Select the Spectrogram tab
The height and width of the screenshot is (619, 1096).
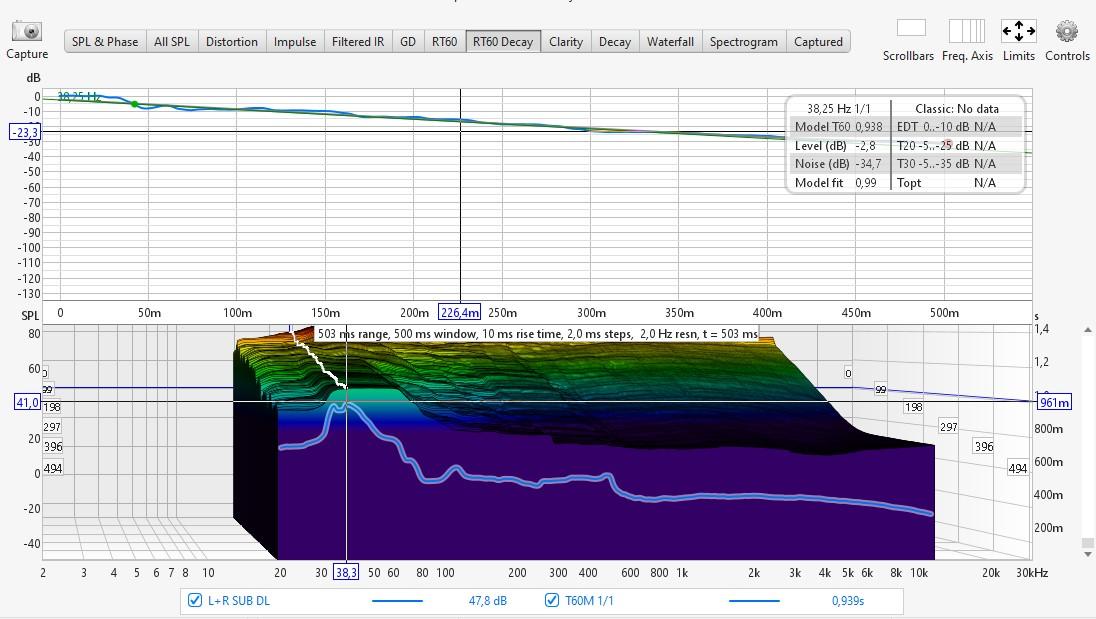pos(743,42)
